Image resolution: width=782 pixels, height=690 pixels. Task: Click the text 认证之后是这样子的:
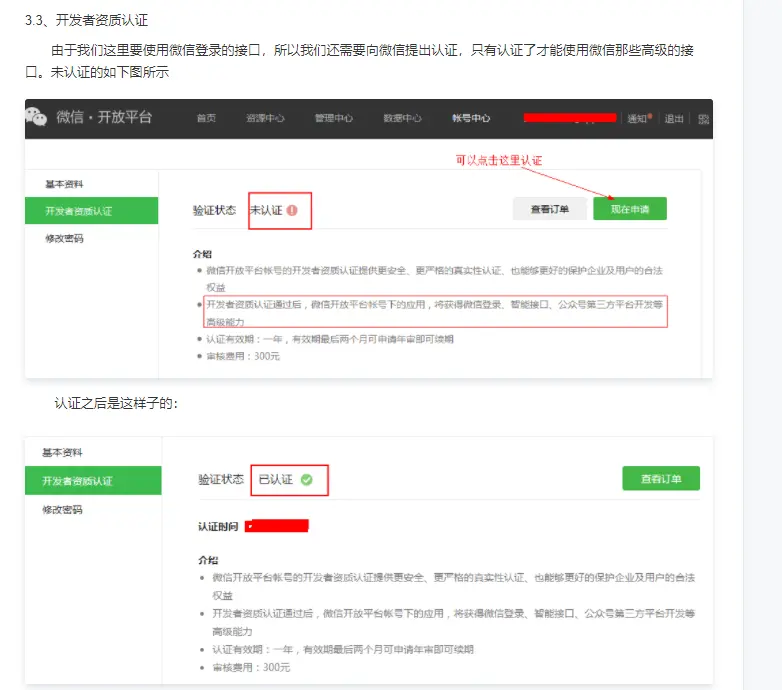tap(116, 403)
